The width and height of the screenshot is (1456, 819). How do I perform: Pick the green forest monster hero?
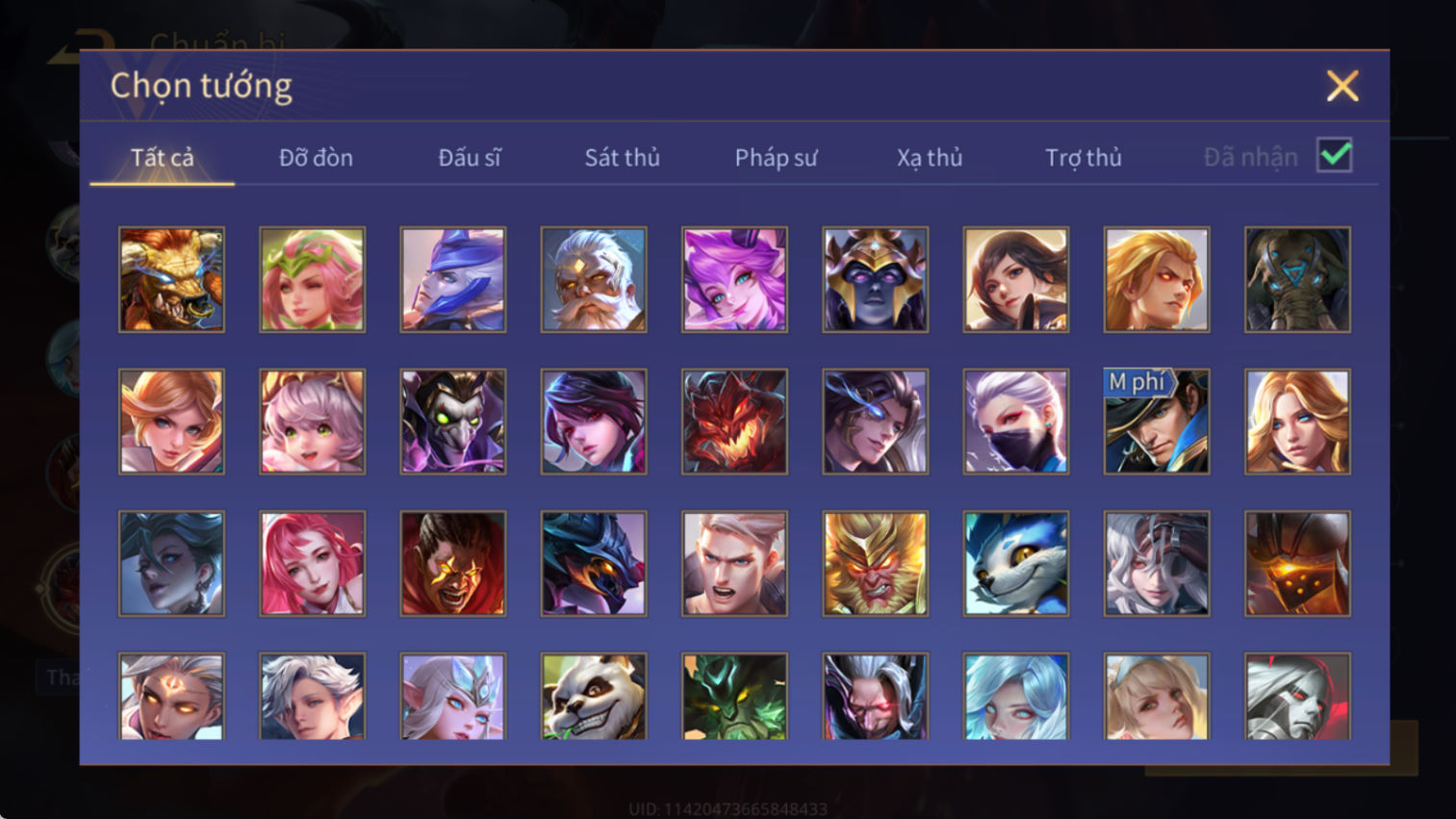(734, 696)
